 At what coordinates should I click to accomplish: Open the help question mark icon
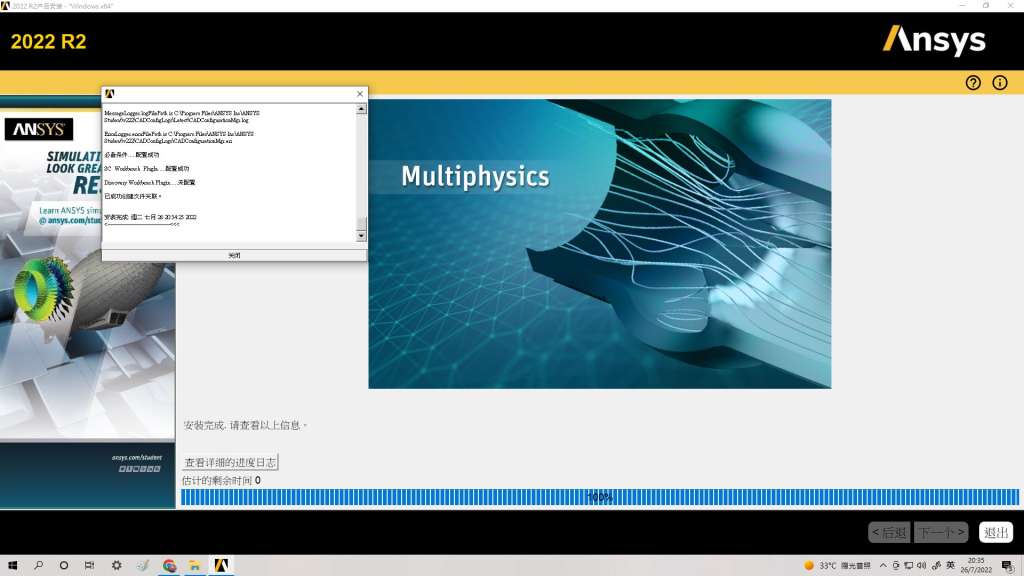[x=973, y=83]
